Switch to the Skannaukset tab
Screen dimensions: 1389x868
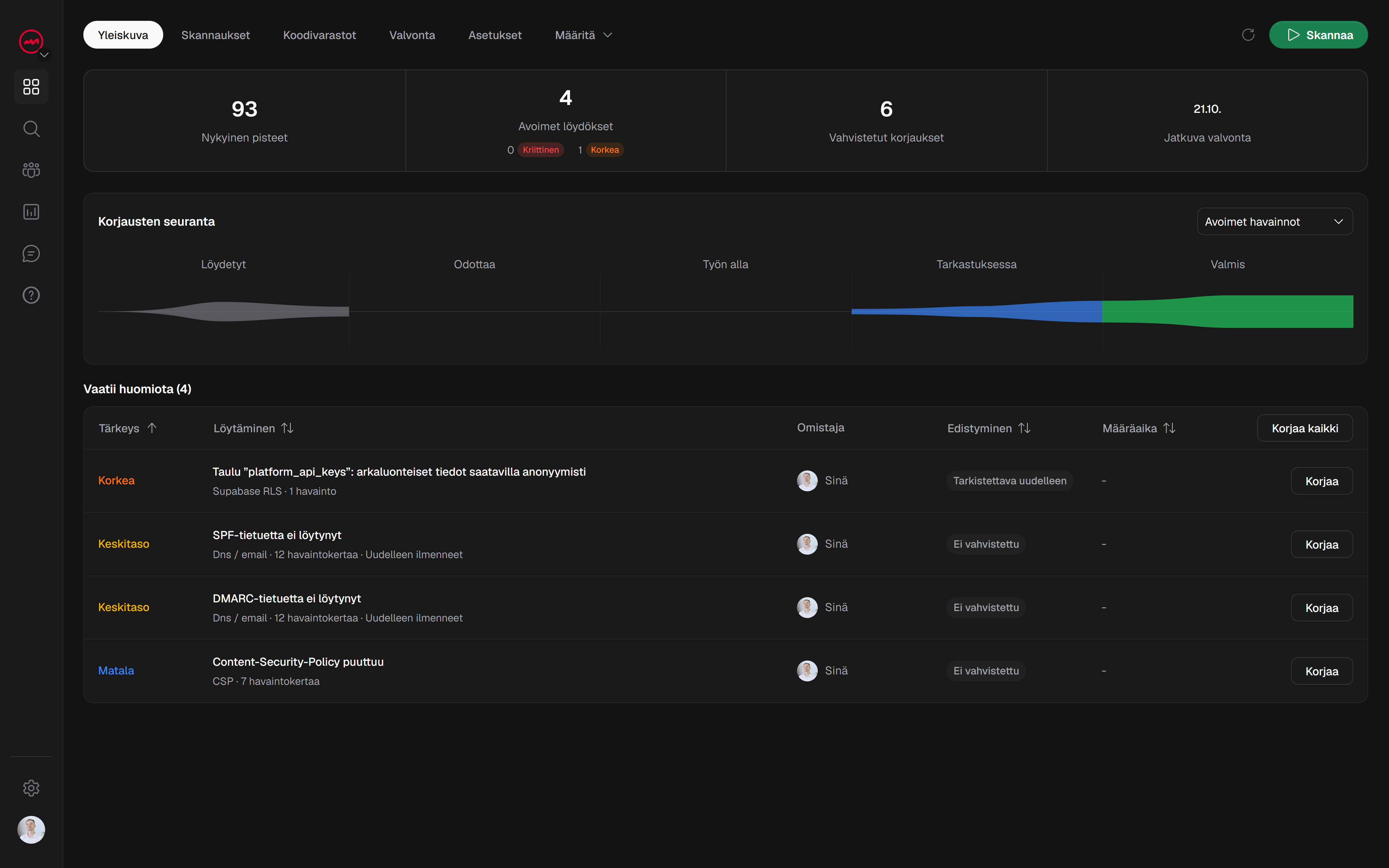pos(215,35)
